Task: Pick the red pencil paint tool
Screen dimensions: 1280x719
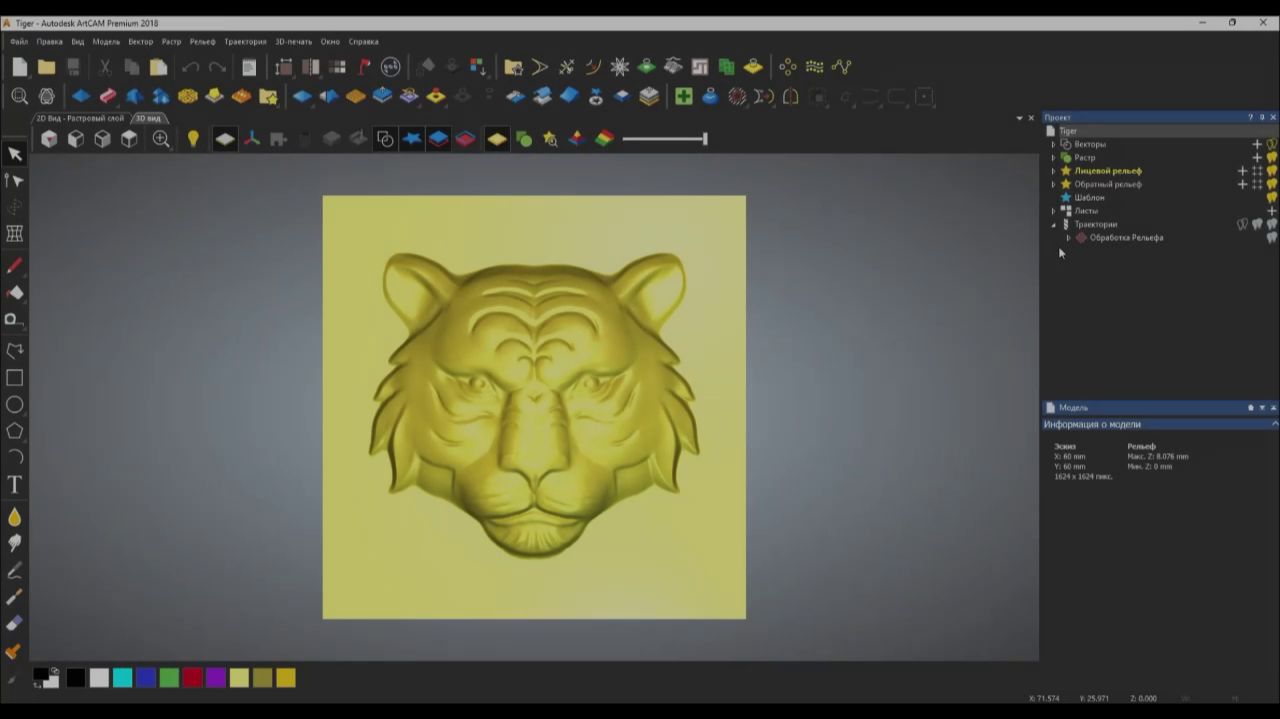Action: click(14, 266)
